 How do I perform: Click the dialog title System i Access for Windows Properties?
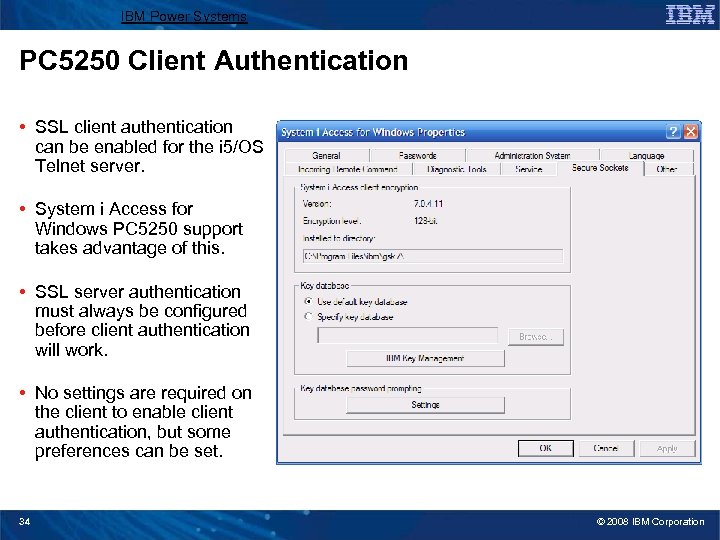click(x=373, y=132)
